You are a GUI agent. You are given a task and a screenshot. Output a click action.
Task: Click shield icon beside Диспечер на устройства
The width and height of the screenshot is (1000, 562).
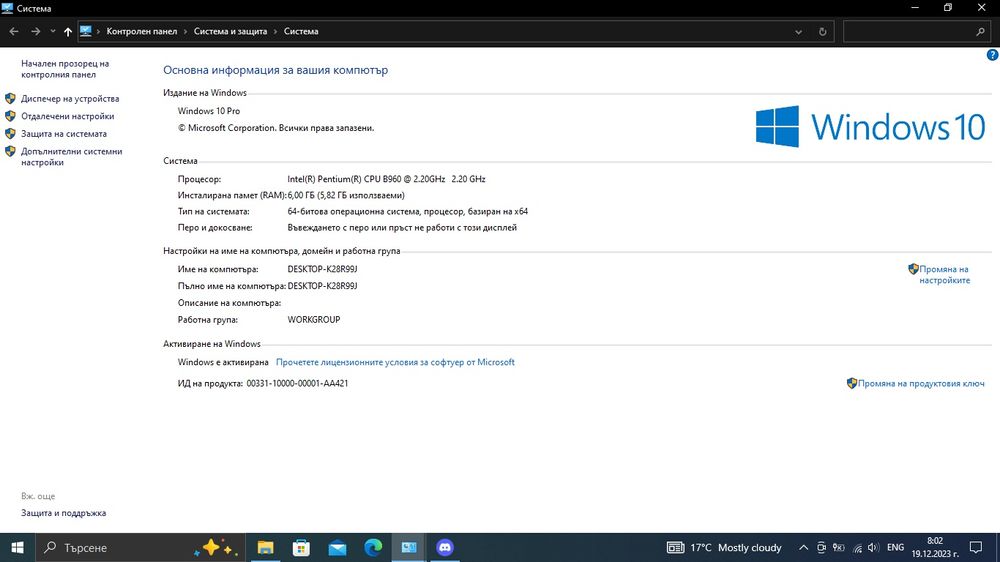(10, 98)
